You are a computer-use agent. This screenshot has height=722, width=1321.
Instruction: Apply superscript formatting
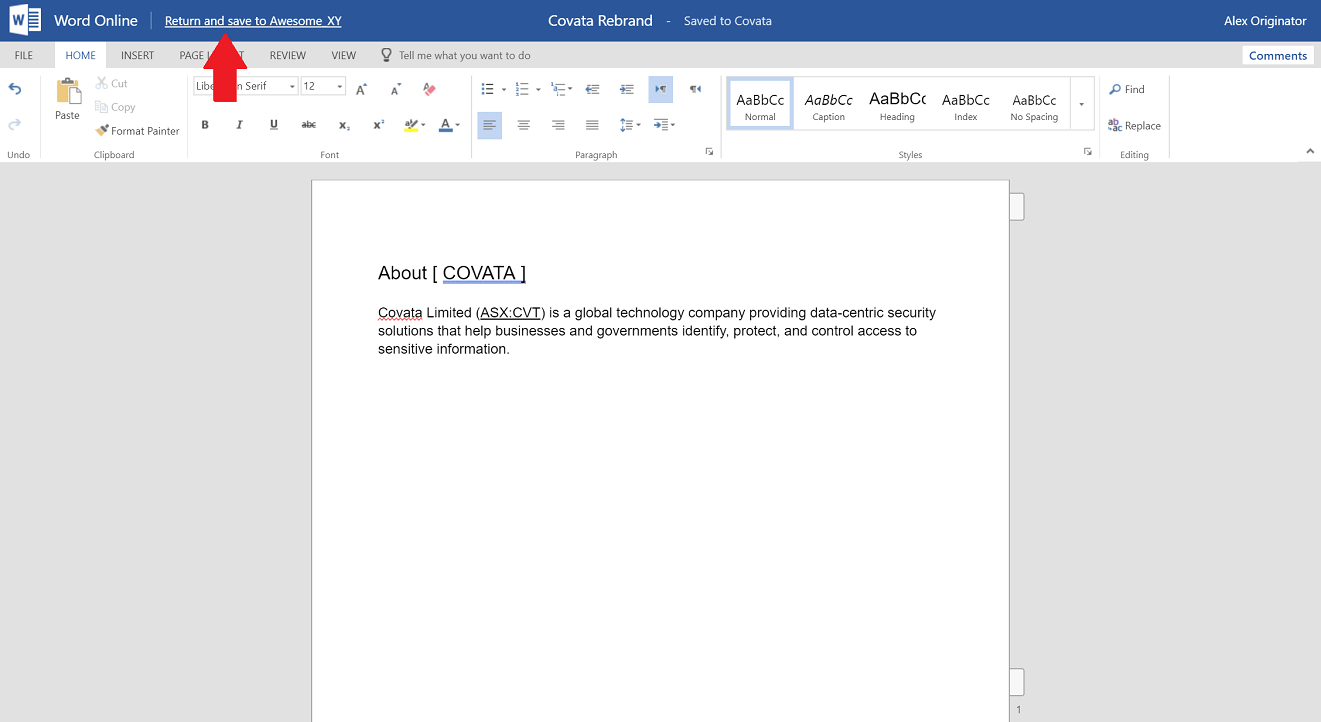tap(378, 125)
